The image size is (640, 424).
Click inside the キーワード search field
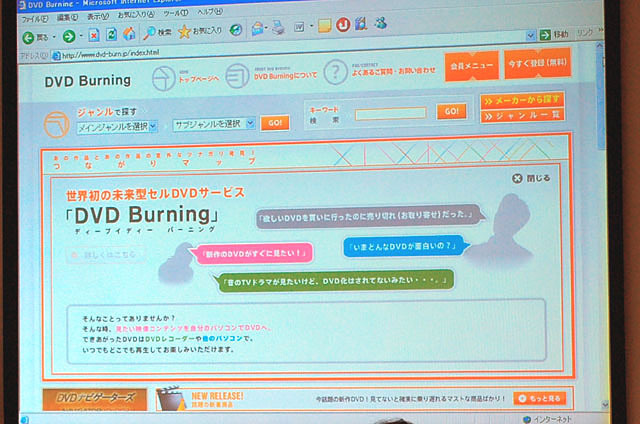coord(390,113)
